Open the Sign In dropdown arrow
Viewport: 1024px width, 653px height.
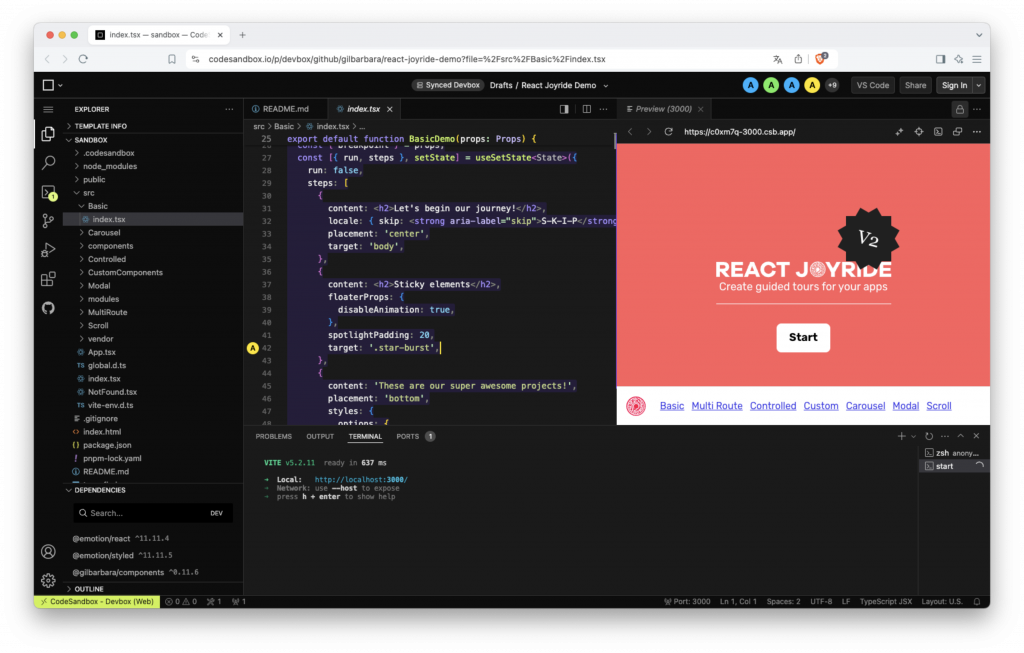pos(978,86)
